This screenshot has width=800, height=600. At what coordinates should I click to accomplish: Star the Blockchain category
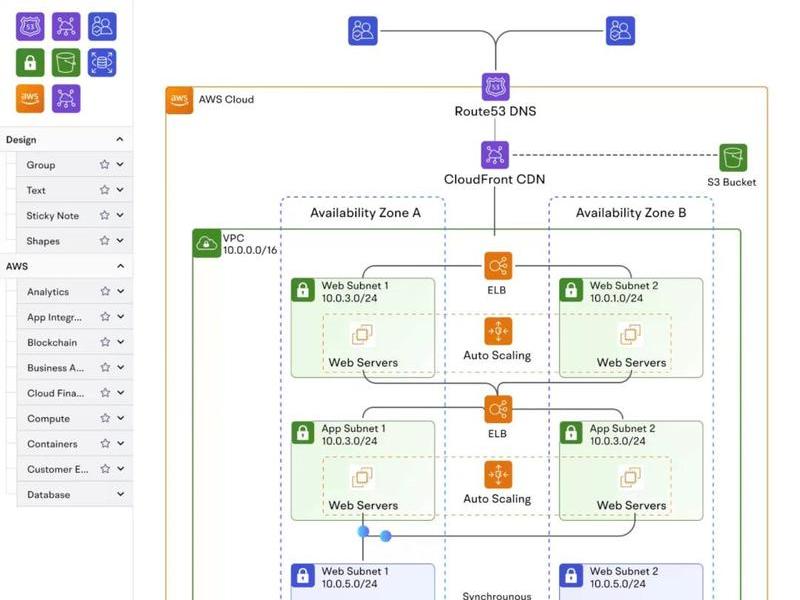(105, 342)
